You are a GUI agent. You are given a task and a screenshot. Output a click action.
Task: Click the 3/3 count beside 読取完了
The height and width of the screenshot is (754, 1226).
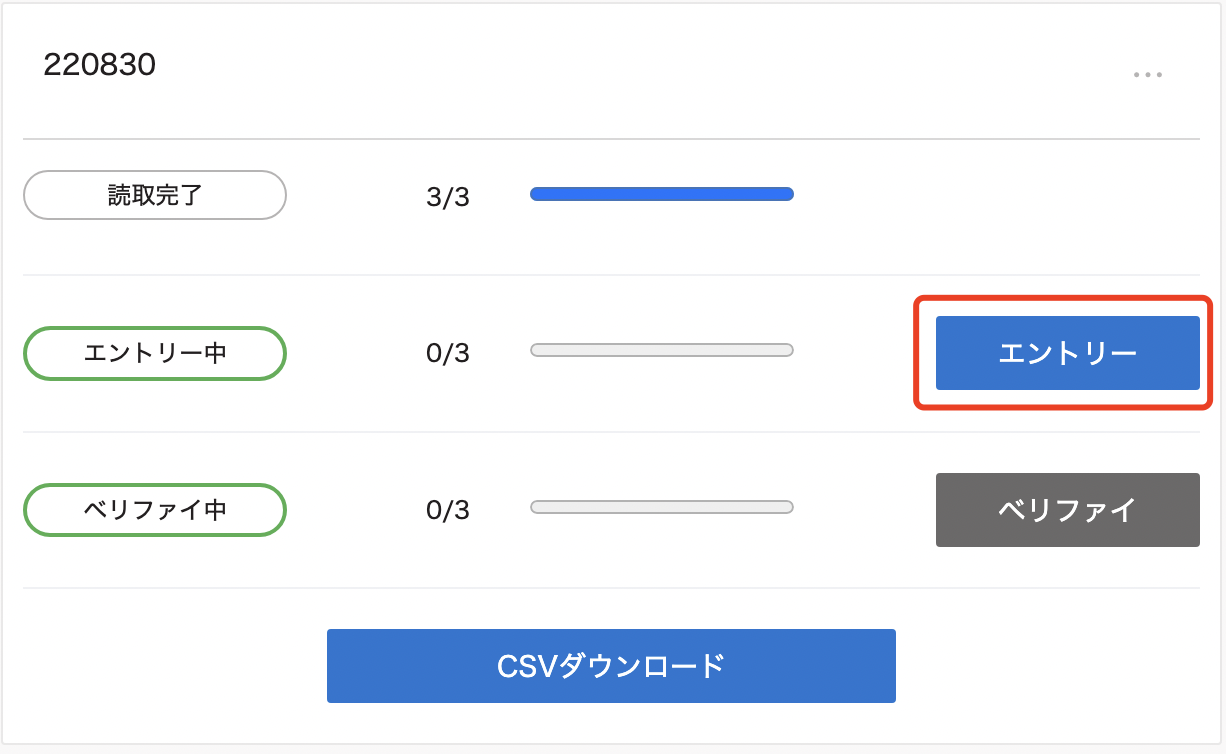tap(447, 197)
